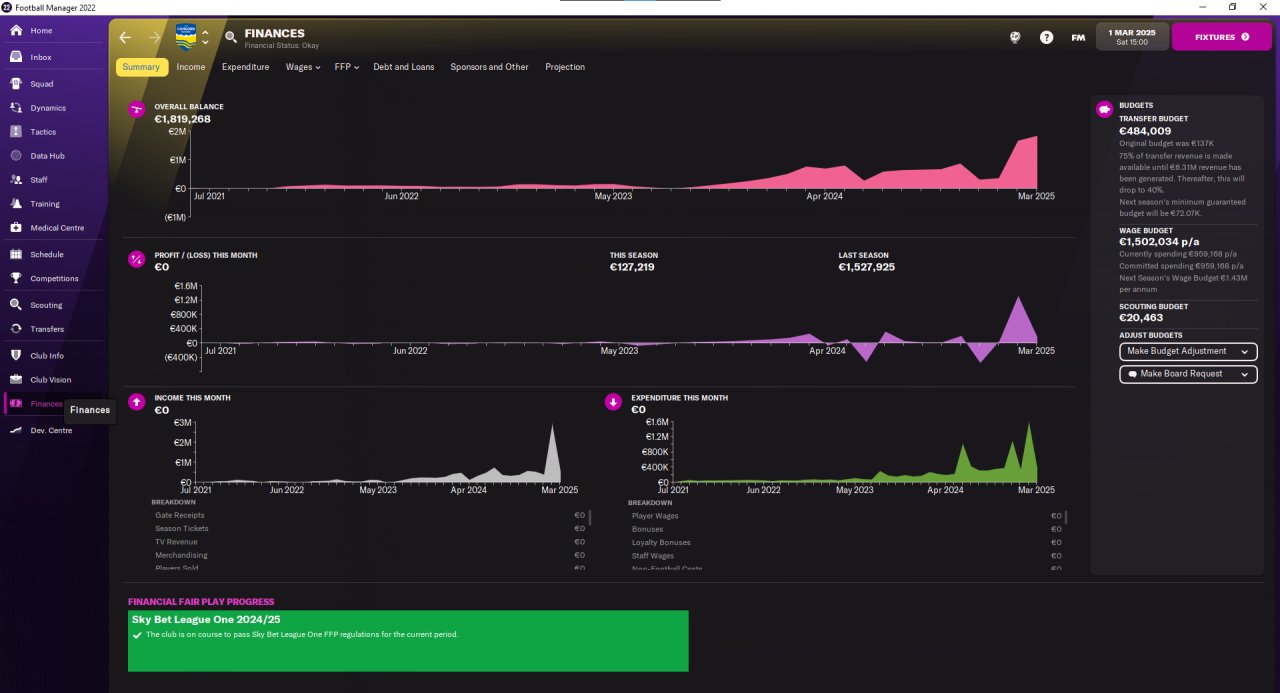Go to the Medical Centre icon
The height and width of the screenshot is (693, 1280).
point(16,228)
